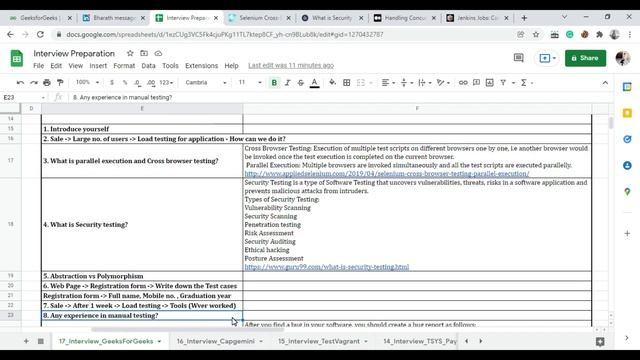The image size is (640, 360).
Task: Decrease decimal places icon
Action: coord(138,83)
